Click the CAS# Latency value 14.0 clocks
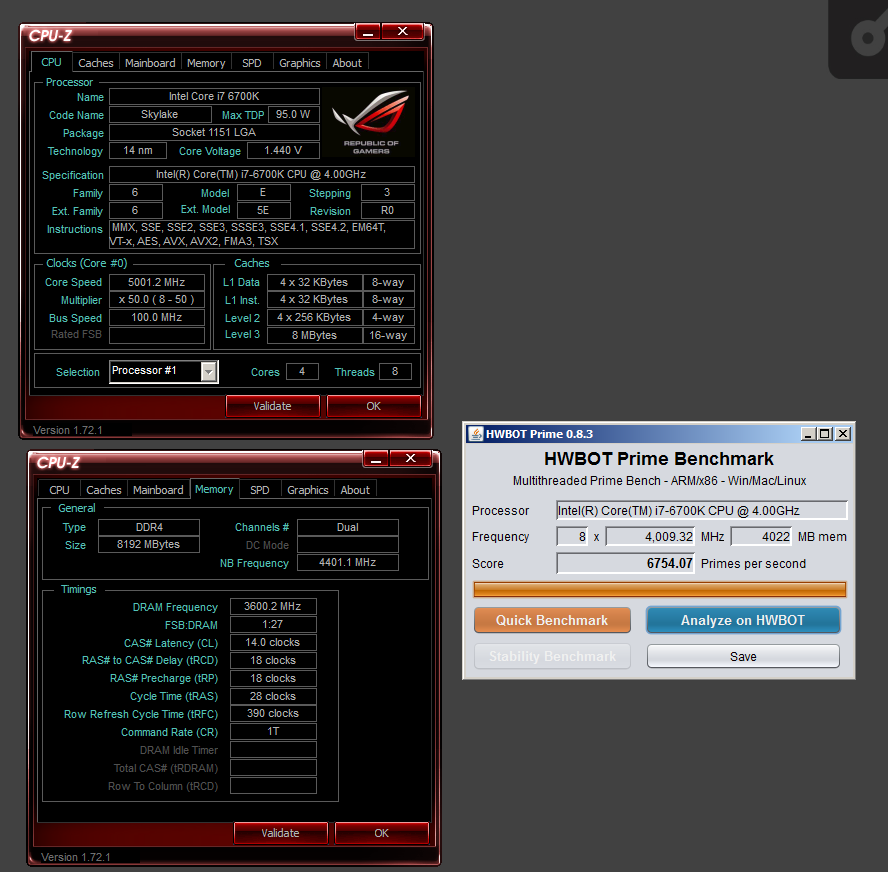The height and width of the screenshot is (872, 888). pos(273,643)
